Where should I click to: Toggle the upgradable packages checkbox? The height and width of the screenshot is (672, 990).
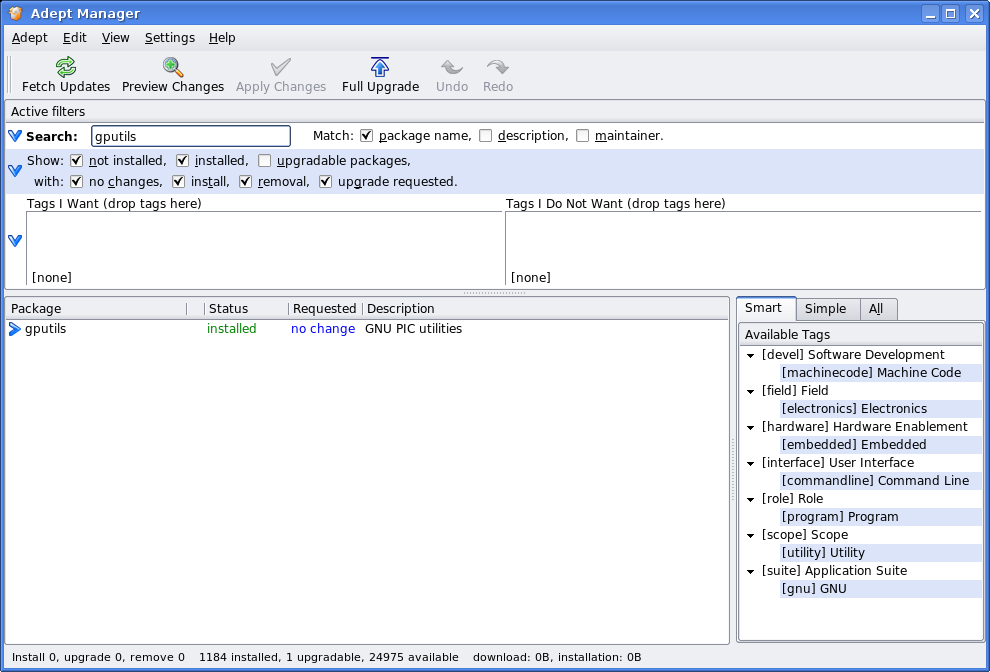(264, 160)
